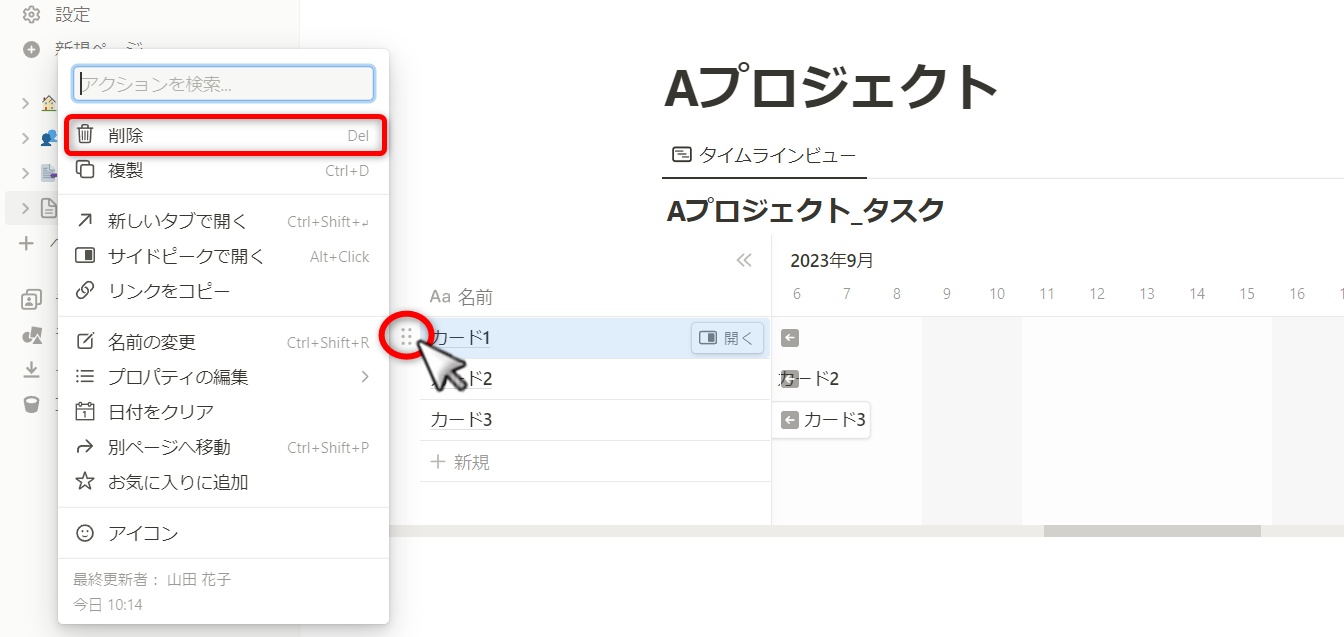Click the trash icon beside 削除
The width and height of the screenshot is (1344, 637).
pyautogui.click(x=86, y=135)
